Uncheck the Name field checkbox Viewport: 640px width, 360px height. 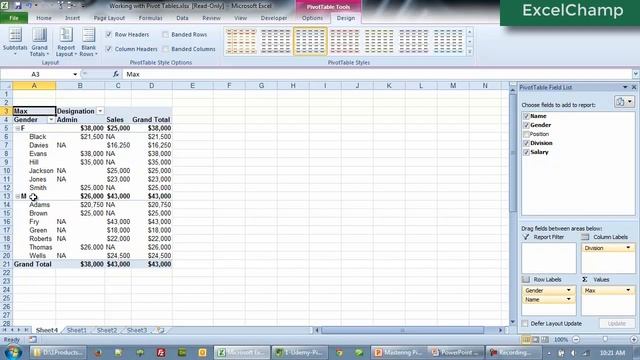526,116
